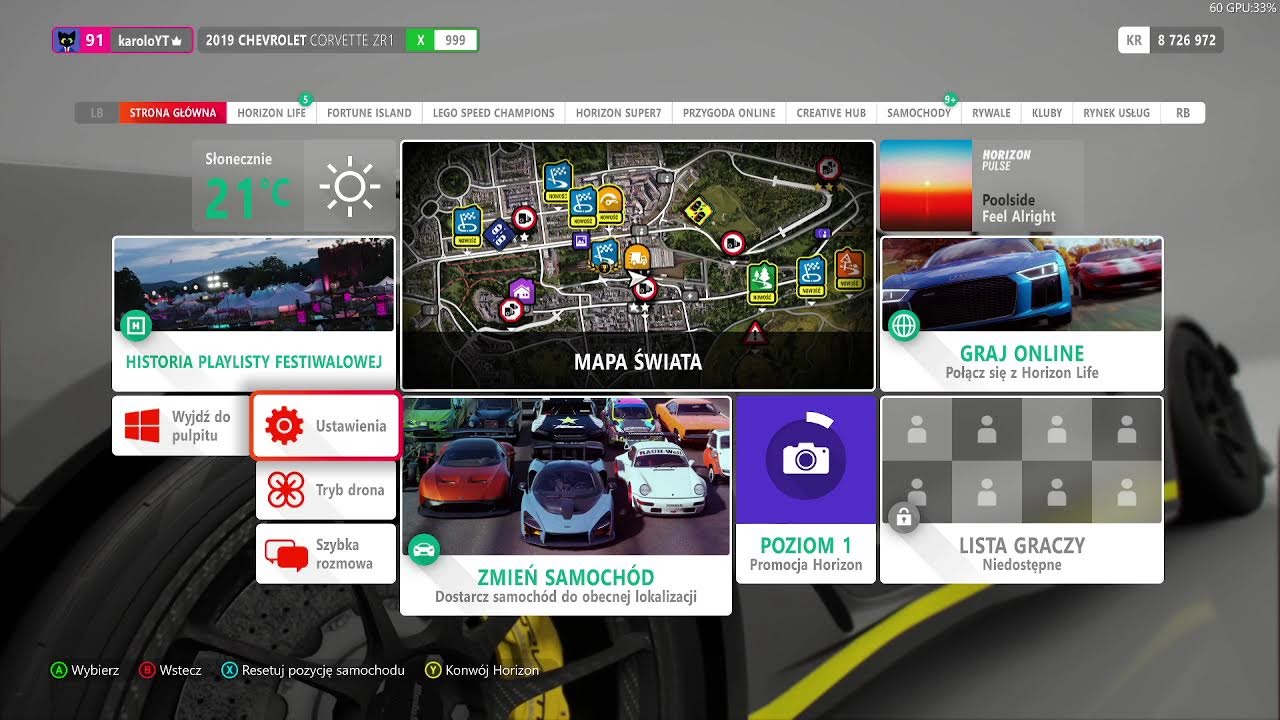Screen dimensions: 1280x720
Task: Switch to Creative Hub tab
Action: pyautogui.click(x=831, y=113)
